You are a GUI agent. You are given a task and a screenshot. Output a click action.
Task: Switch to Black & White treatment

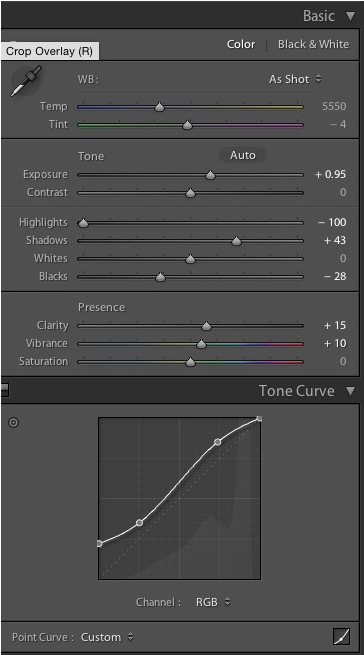313,44
